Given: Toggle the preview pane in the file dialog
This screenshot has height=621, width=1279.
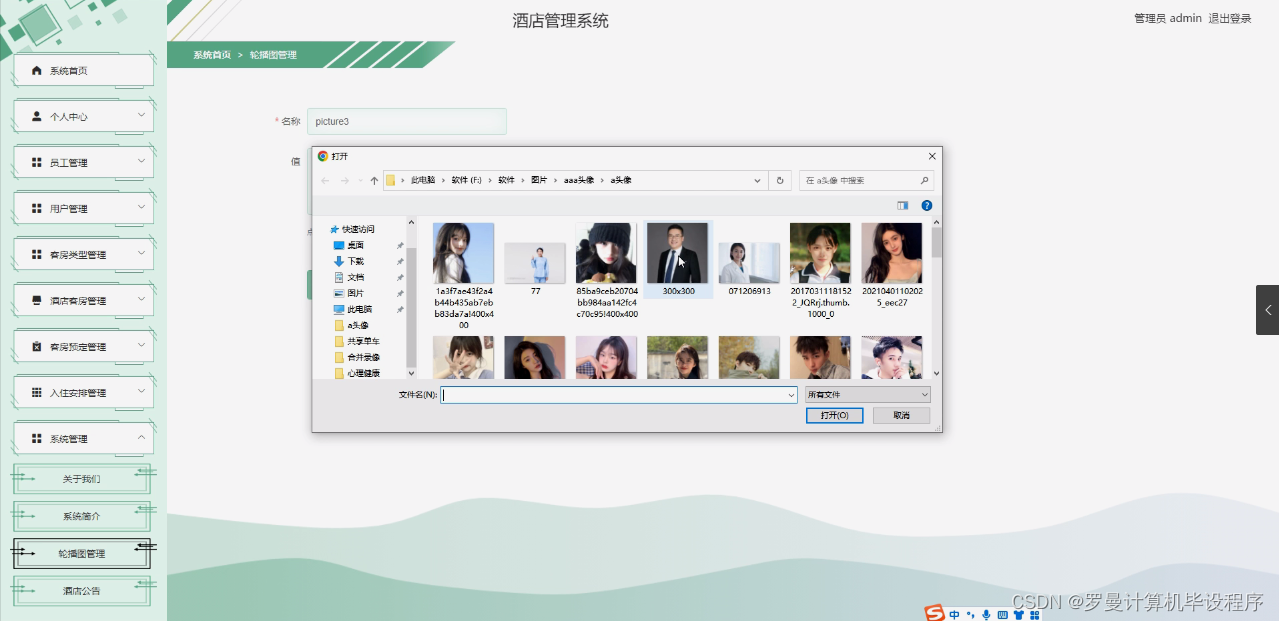Looking at the screenshot, I should (901, 205).
